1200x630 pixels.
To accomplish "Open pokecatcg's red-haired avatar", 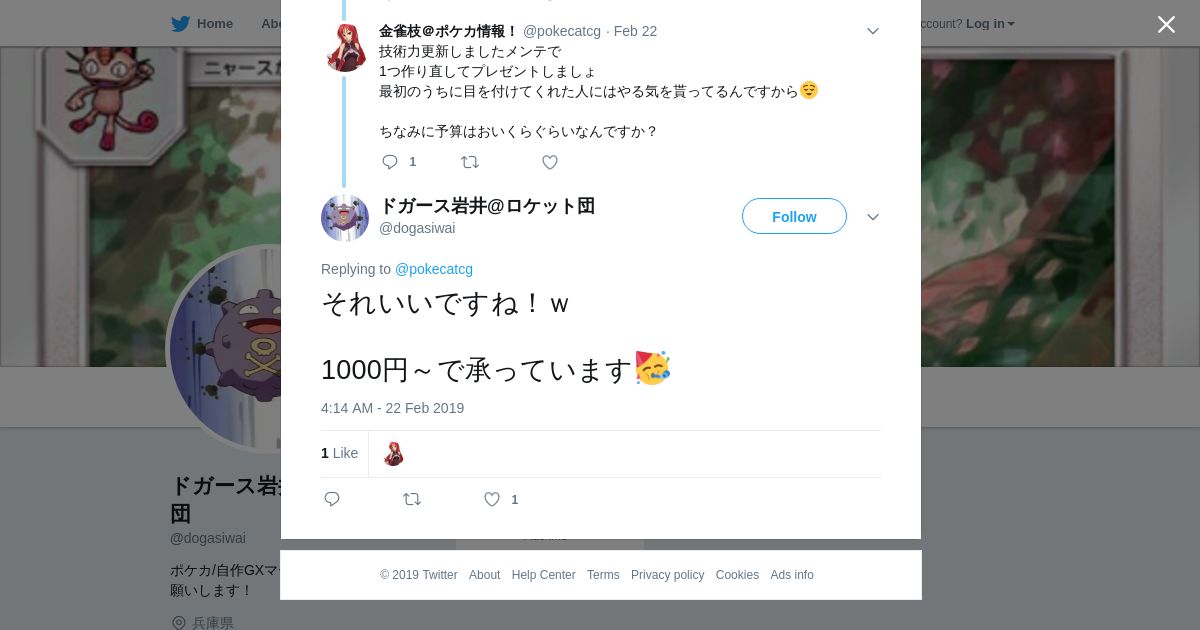I will [346, 47].
